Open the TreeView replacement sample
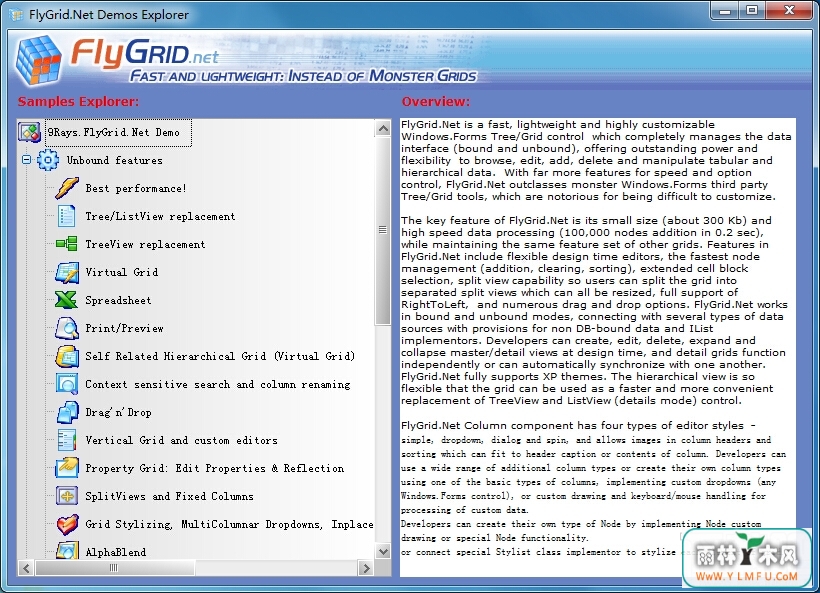820x593 pixels. click(x=145, y=244)
